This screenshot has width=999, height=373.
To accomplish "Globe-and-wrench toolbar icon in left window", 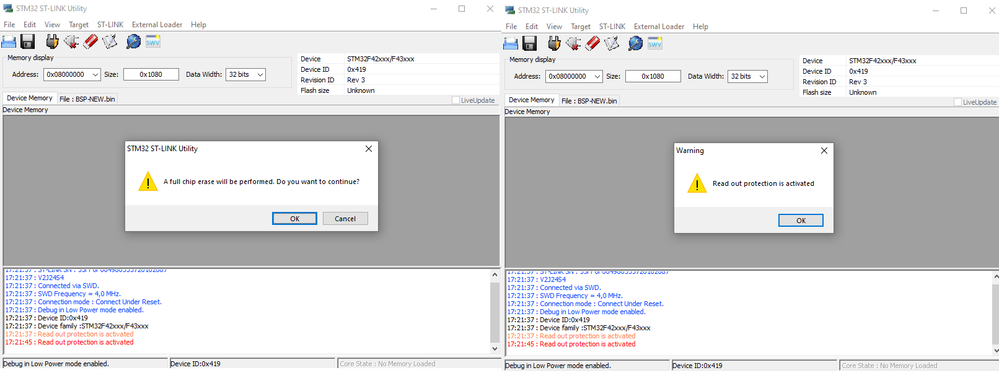I will point(133,42).
